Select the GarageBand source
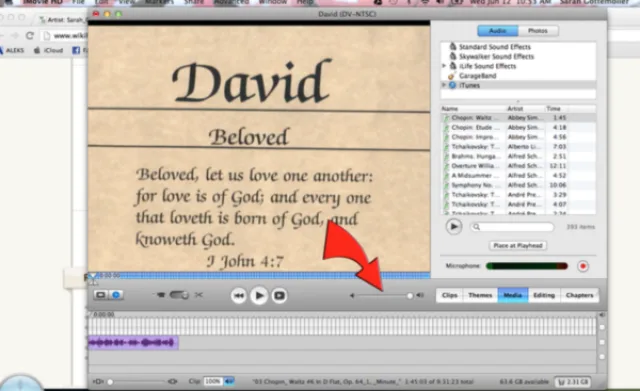 [x=478, y=76]
